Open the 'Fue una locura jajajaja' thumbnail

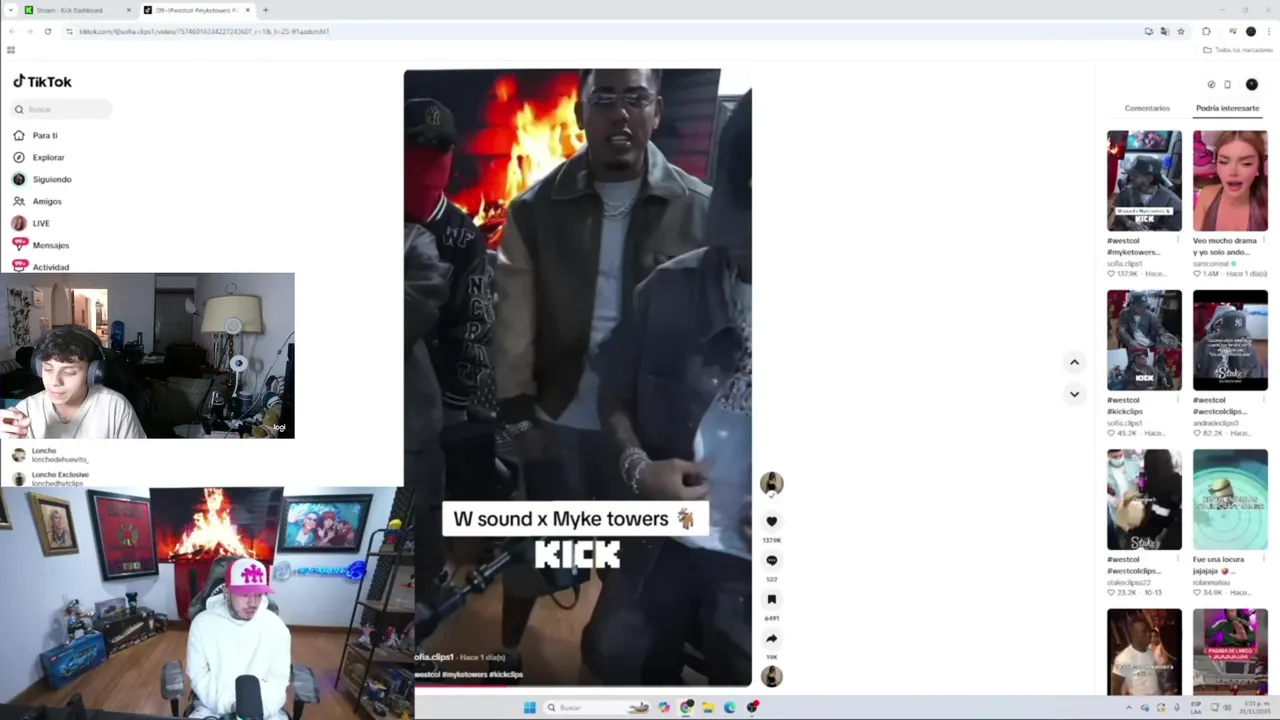[1230, 499]
